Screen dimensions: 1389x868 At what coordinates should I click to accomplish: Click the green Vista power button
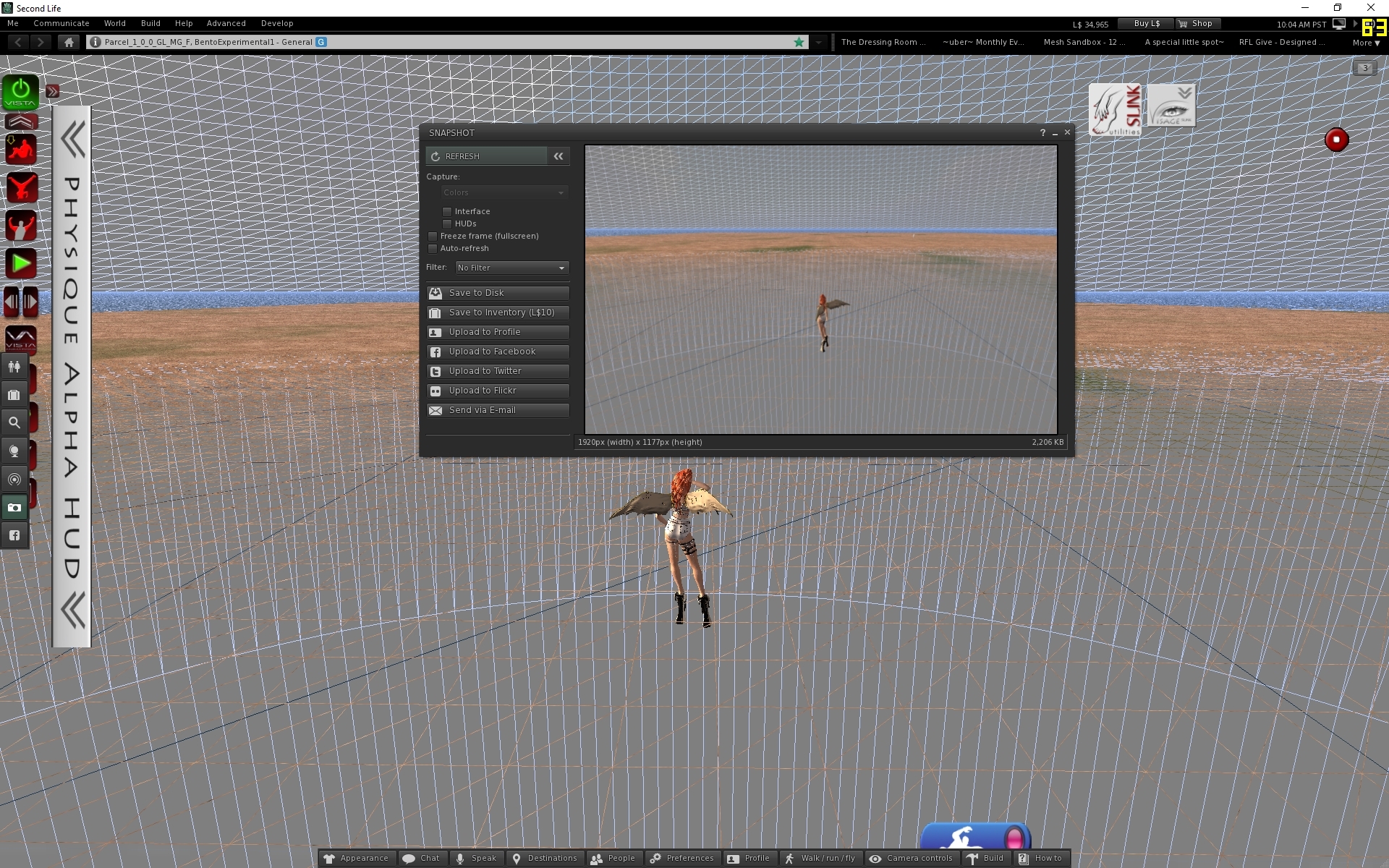[x=20, y=93]
